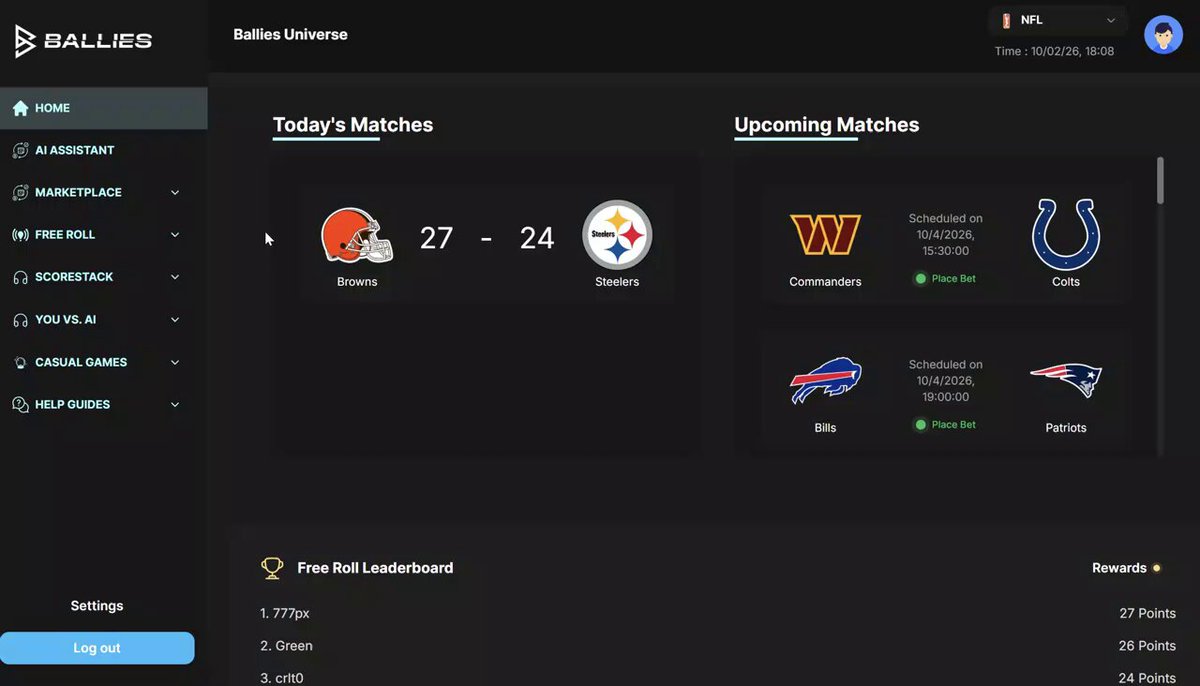Viewport: 1200px width, 686px height.
Task: Click the Log out button
Action: [x=97, y=648]
